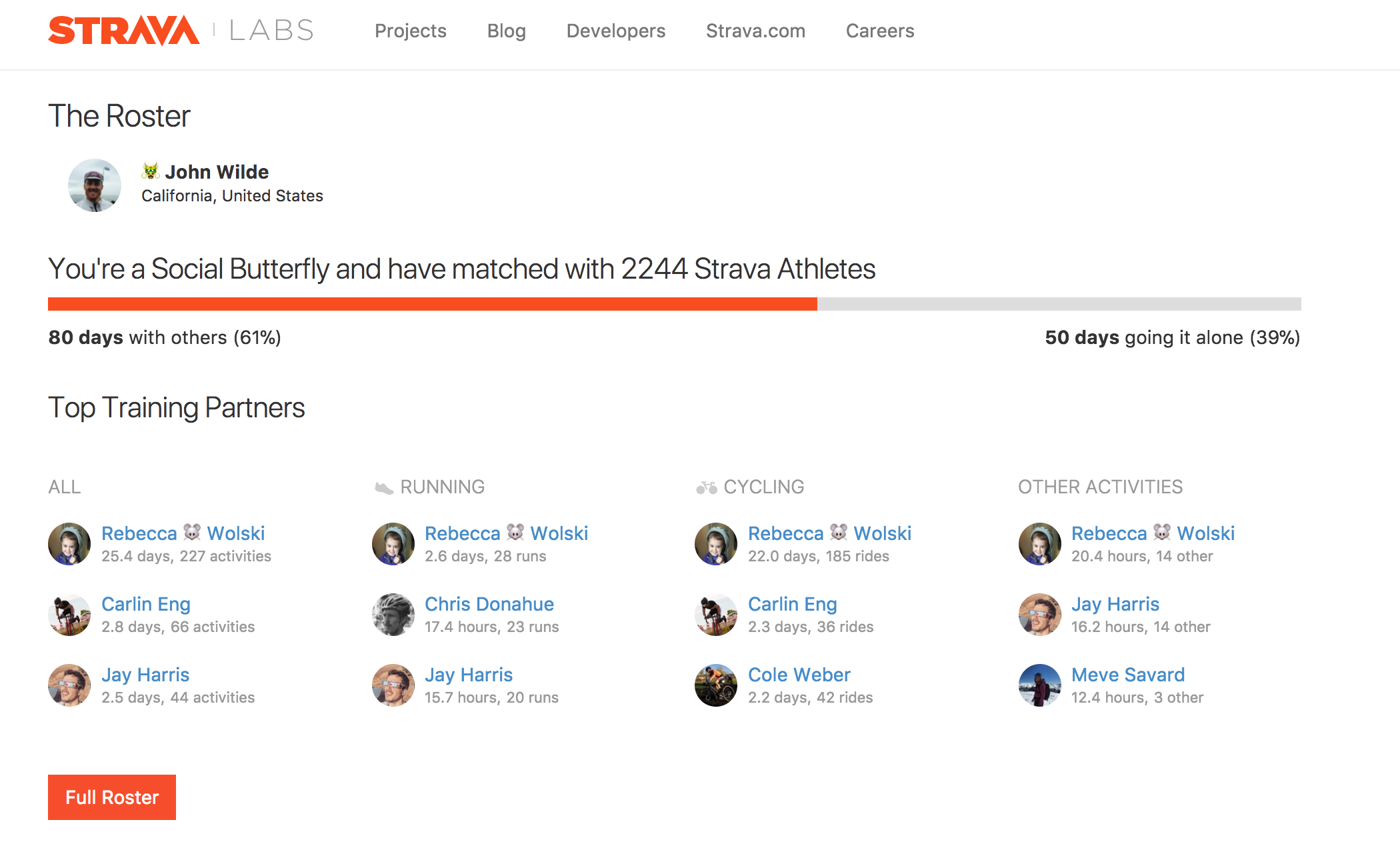Open the Careers navigation link

point(880,31)
